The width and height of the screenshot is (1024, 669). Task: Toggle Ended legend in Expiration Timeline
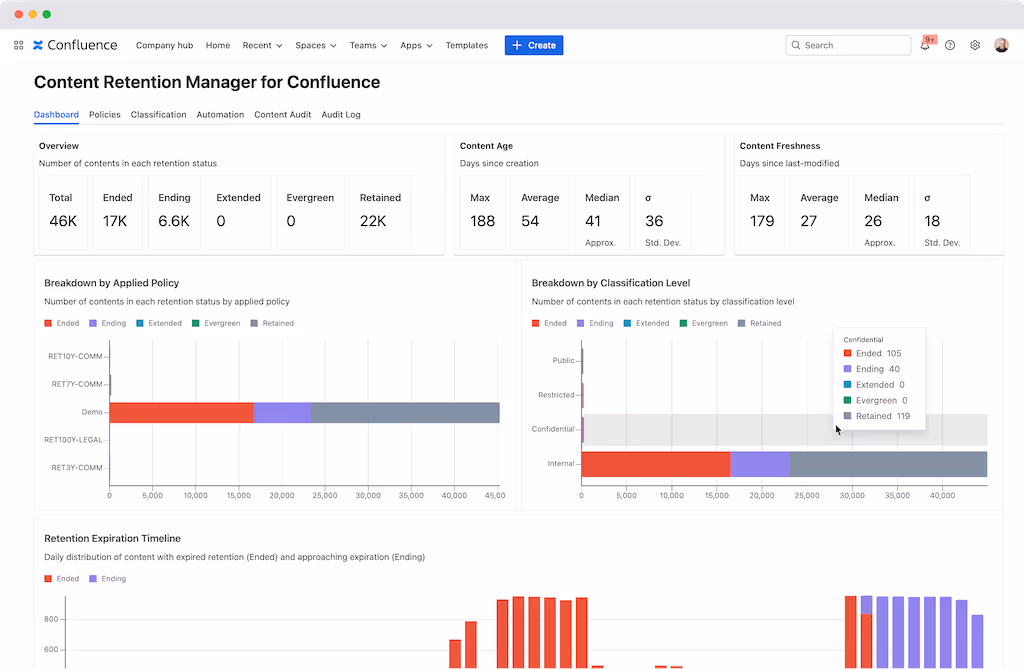coord(61,579)
